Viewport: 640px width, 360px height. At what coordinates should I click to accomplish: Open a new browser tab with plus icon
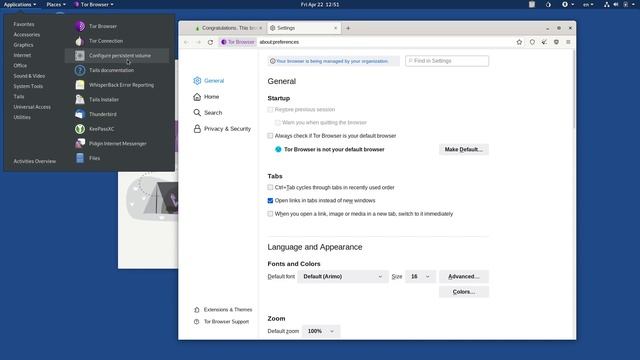pos(348,28)
